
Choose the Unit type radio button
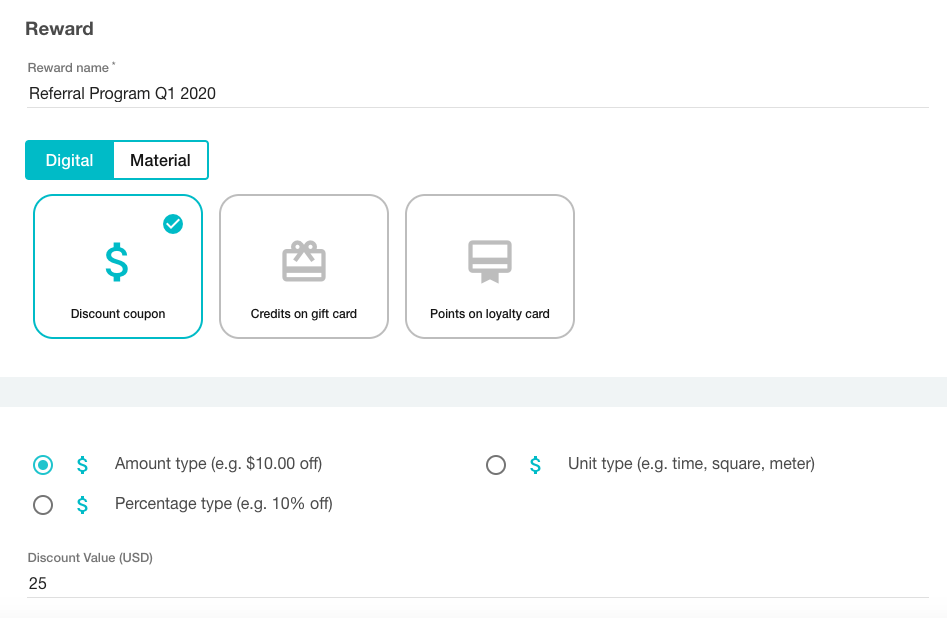(x=496, y=465)
